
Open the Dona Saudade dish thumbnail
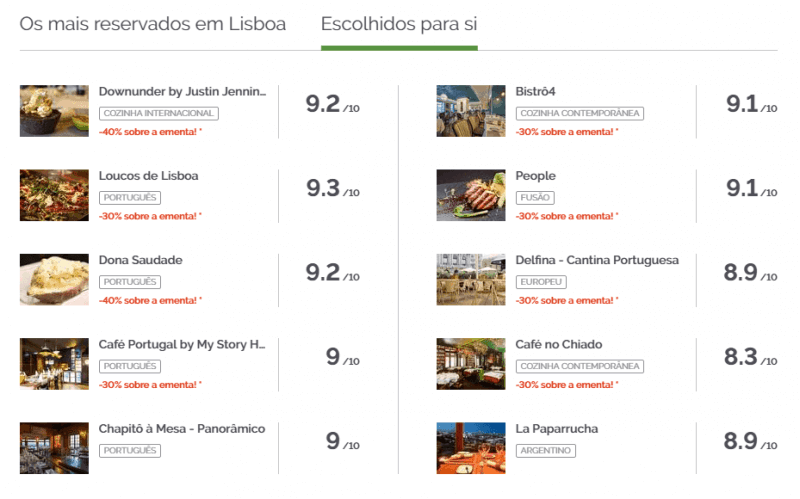pos(54,279)
